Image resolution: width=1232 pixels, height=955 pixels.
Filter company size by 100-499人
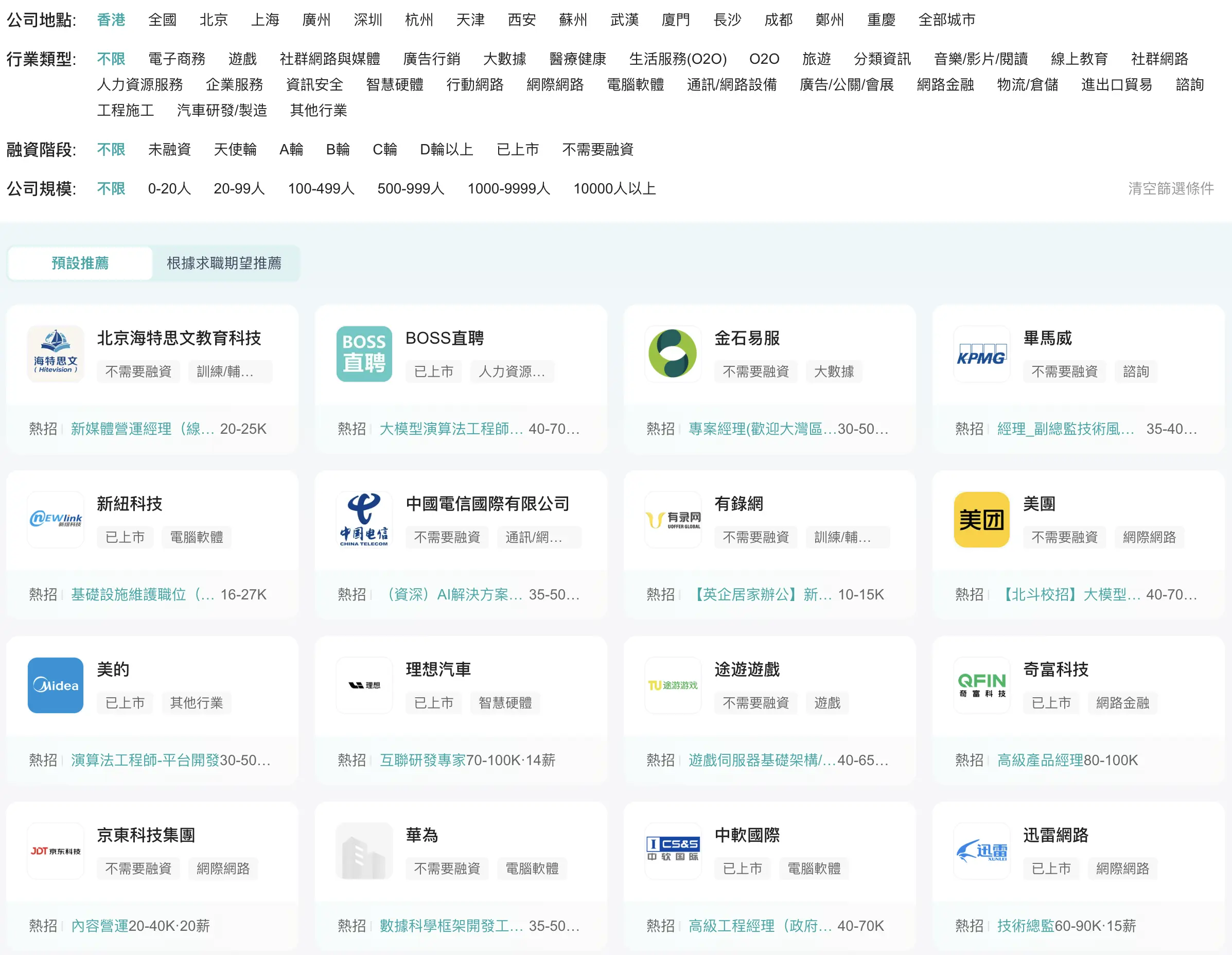point(321,188)
